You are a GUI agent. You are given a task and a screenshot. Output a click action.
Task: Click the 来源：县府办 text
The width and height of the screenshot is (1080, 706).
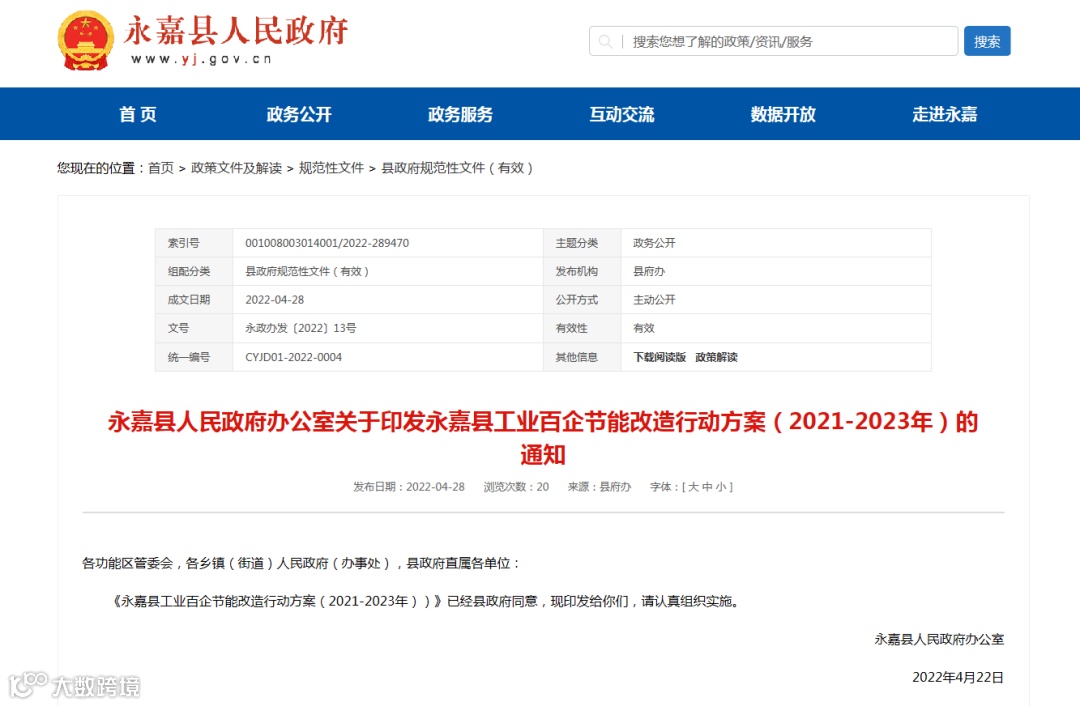tap(599, 487)
